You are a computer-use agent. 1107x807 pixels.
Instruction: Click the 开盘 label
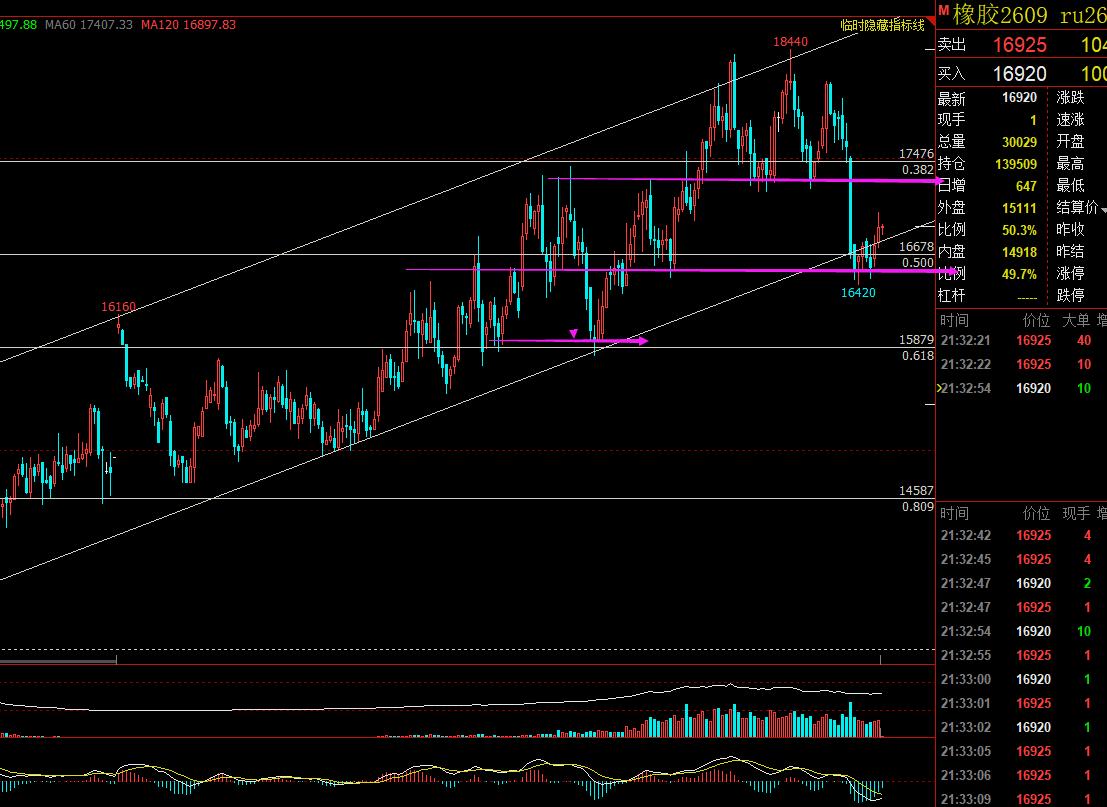click(1070, 141)
